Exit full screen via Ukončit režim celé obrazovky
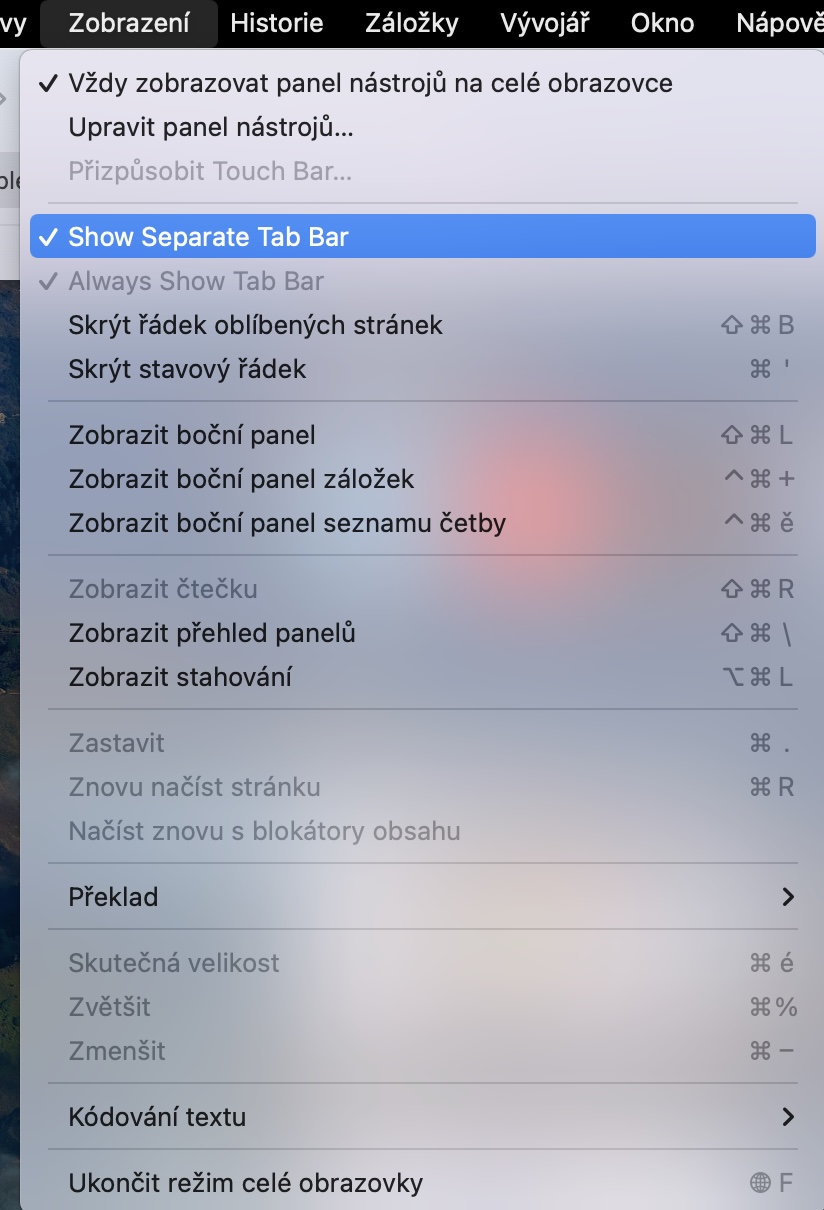 (246, 1183)
